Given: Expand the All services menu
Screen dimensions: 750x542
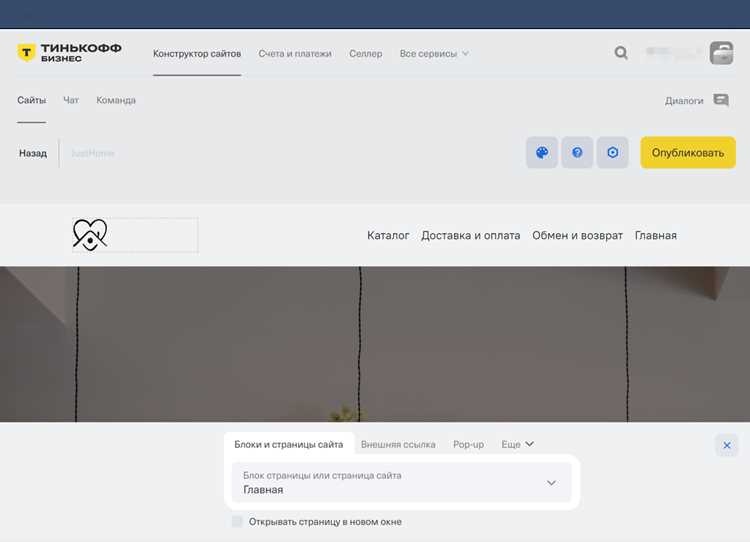Looking at the screenshot, I should [434, 54].
